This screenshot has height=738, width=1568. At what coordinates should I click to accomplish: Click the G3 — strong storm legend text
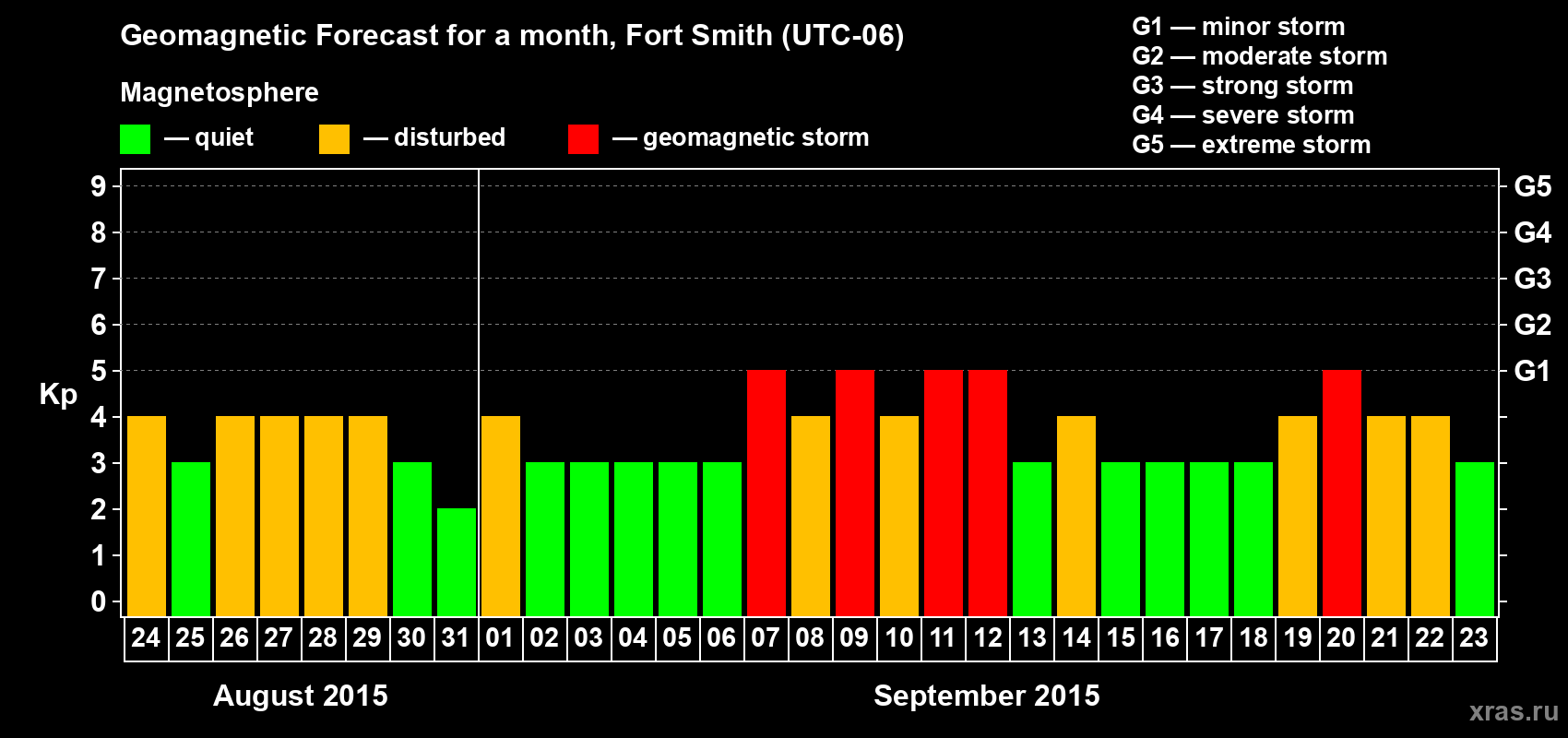[x=1242, y=86]
